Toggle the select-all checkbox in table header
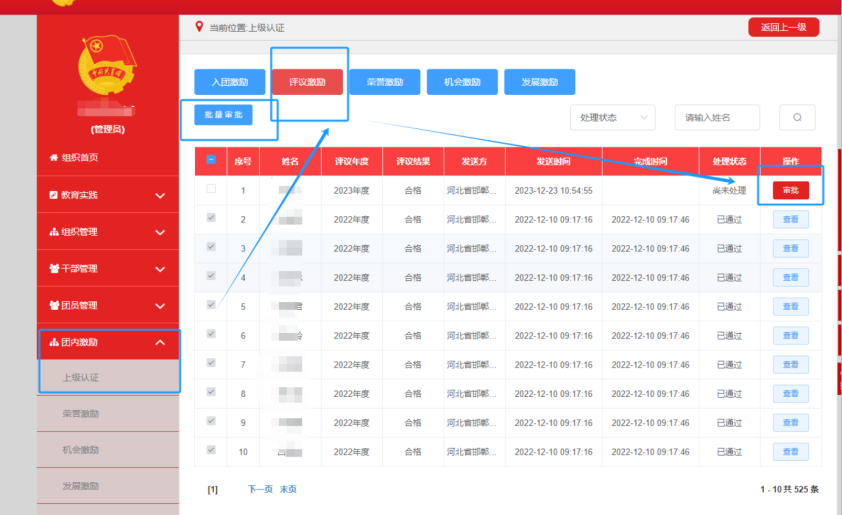This screenshot has width=842, height=515. pos(211,160)
